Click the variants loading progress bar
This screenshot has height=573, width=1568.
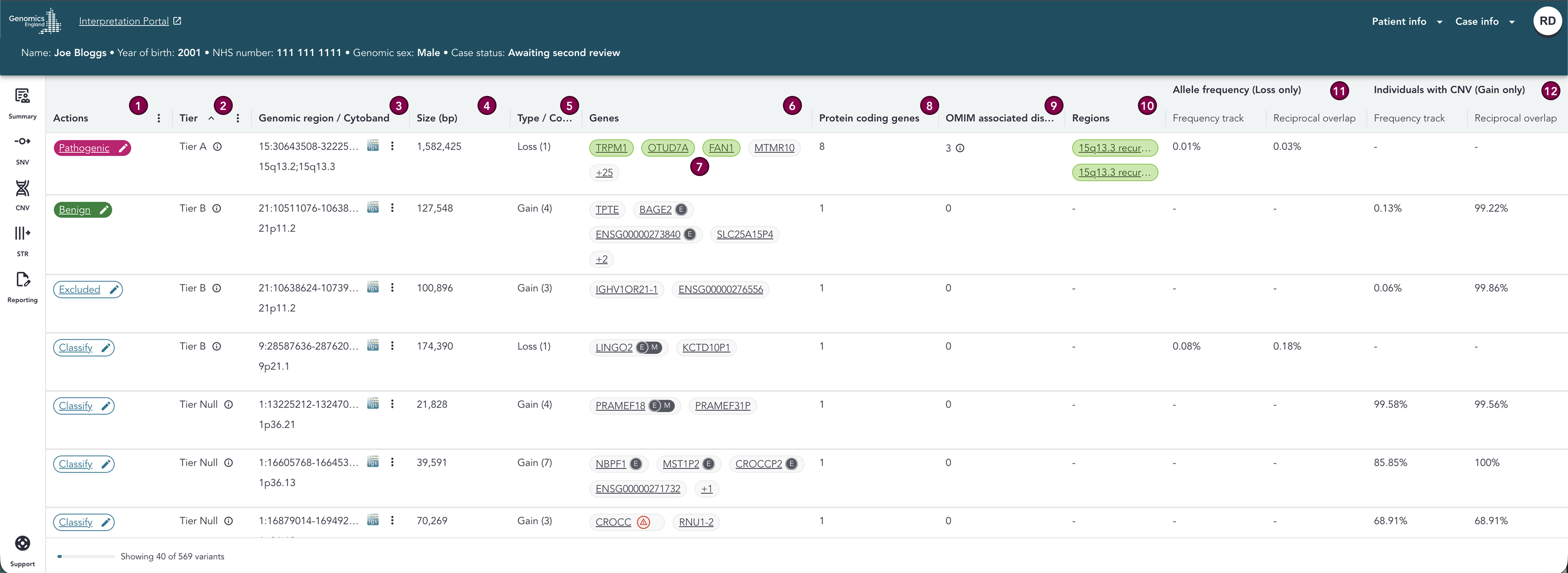[86, 556]
